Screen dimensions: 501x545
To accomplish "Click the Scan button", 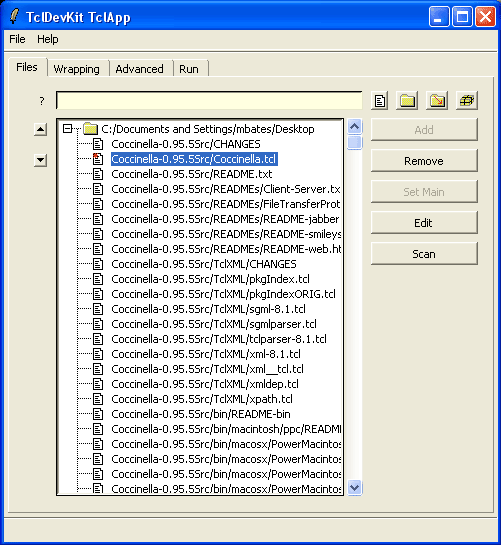I will coord(424,254).
